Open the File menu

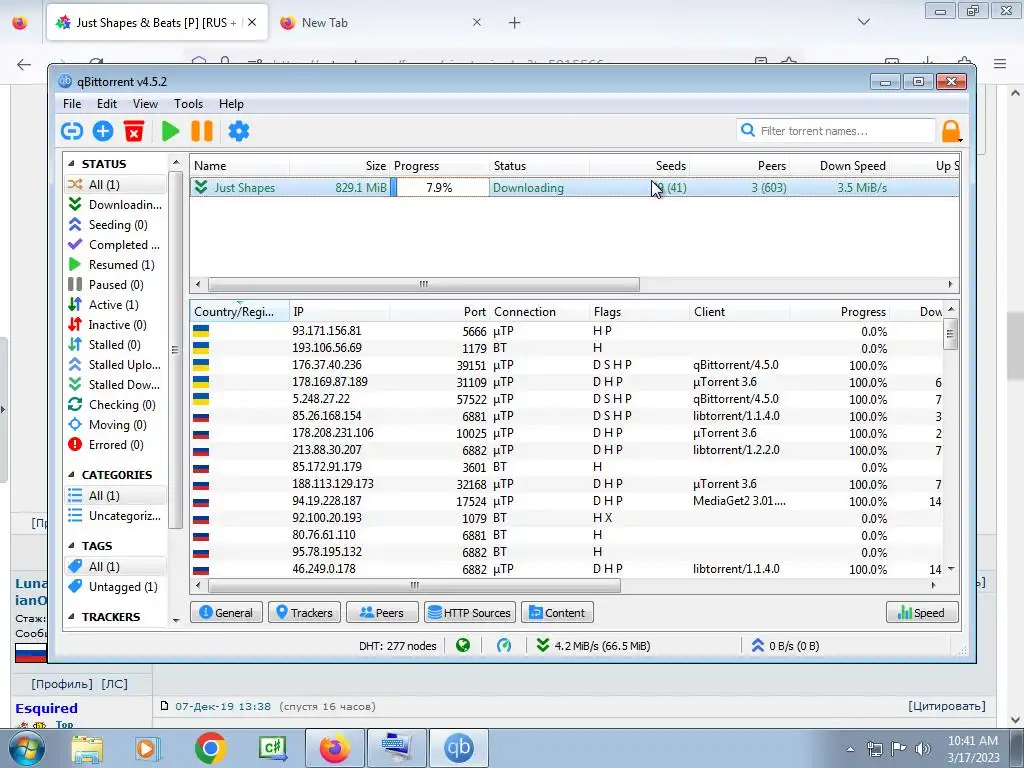(72, 104)
